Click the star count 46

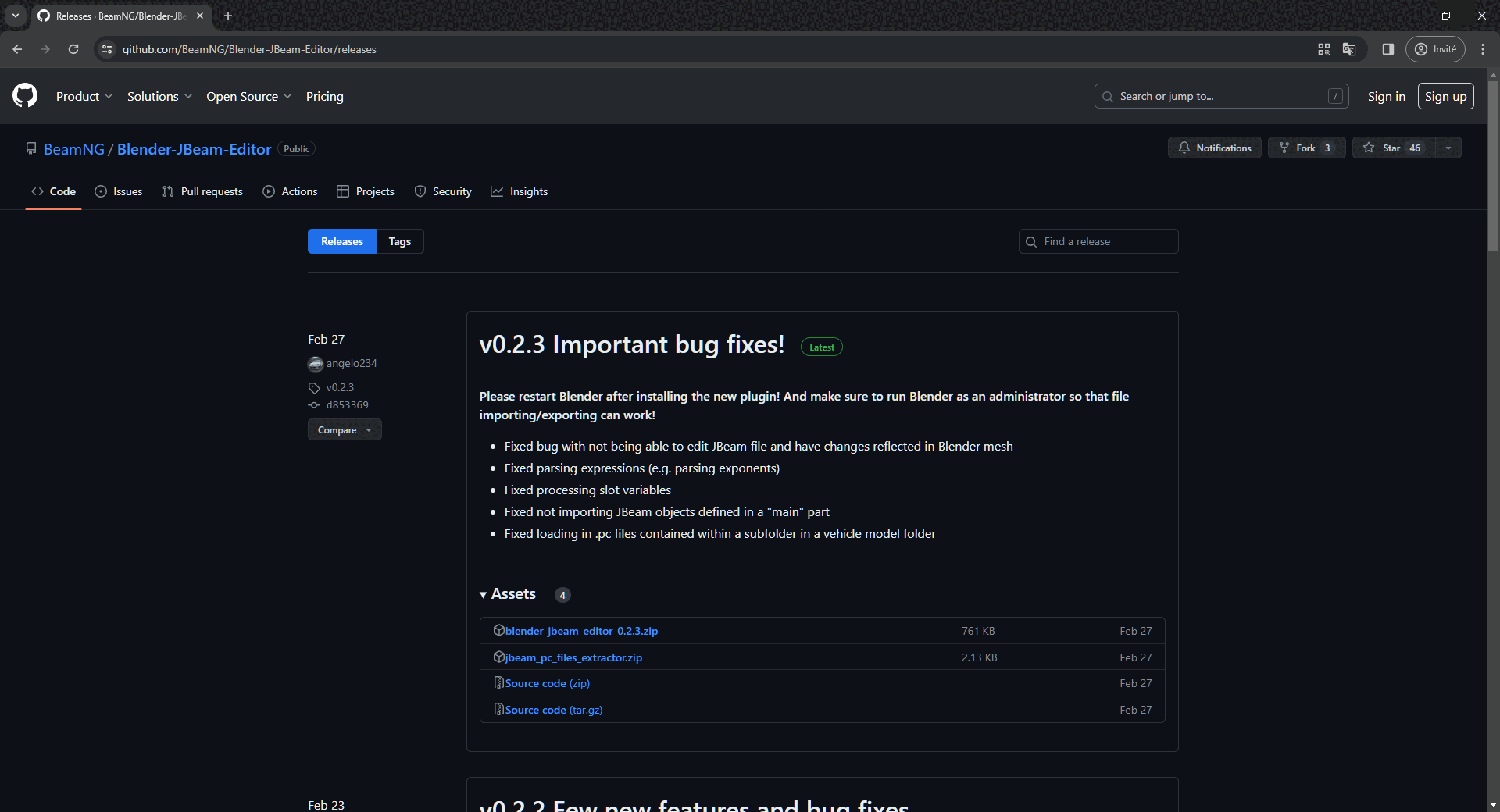(x=1415, y=148)
